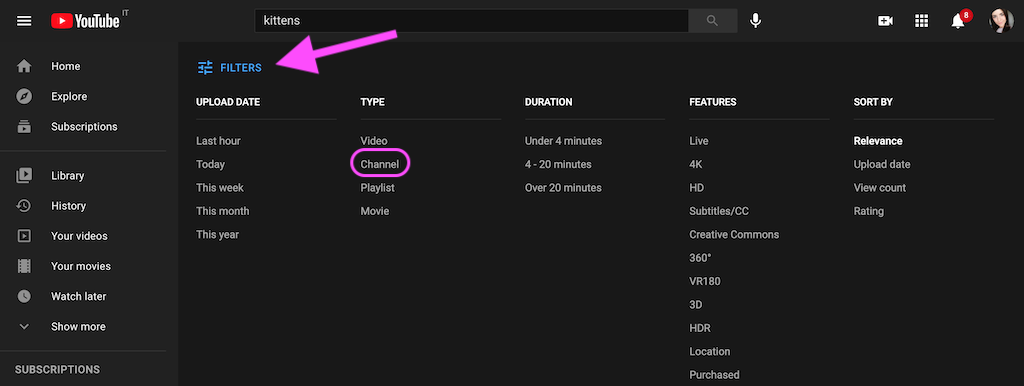Open Watch later in sidebar
This screenshot has height=386, width=1024.
pyautogui.click(x=79, y=297)
